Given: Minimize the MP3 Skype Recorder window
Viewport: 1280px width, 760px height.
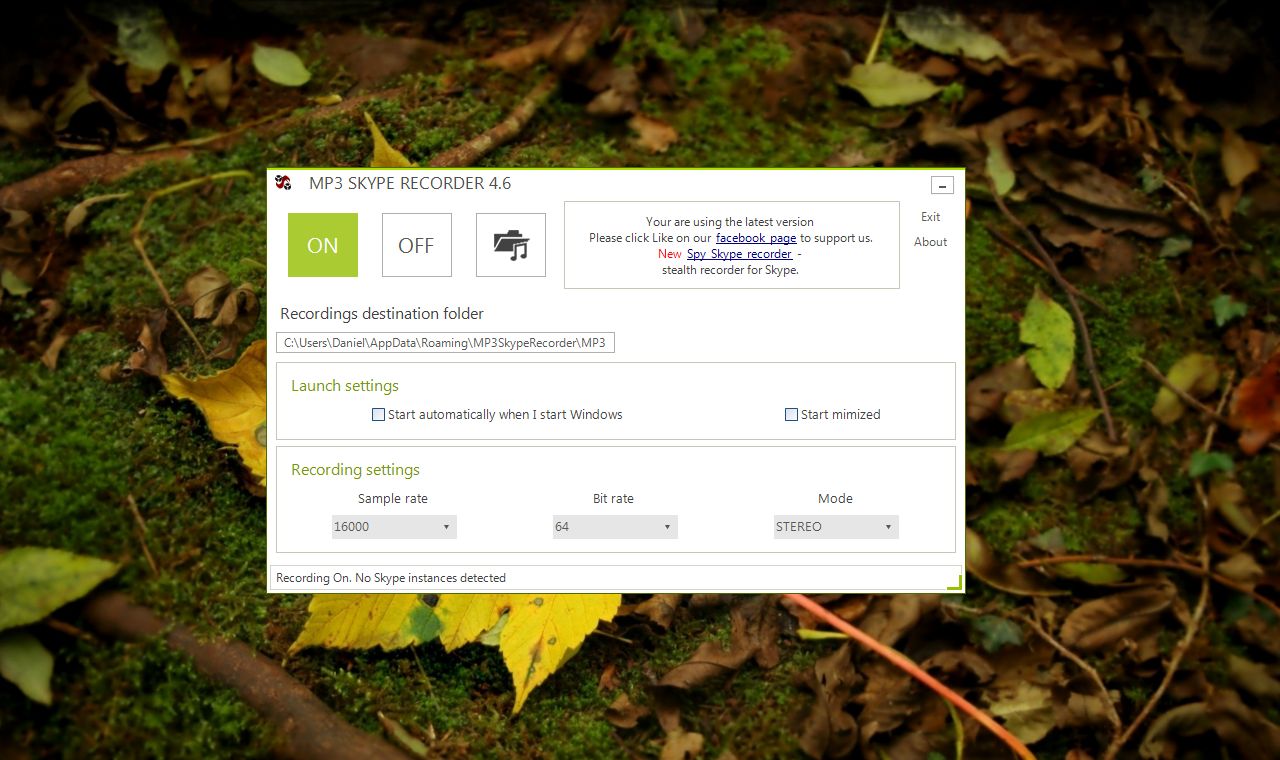Looking at the screenshot, I should (942, 185).
